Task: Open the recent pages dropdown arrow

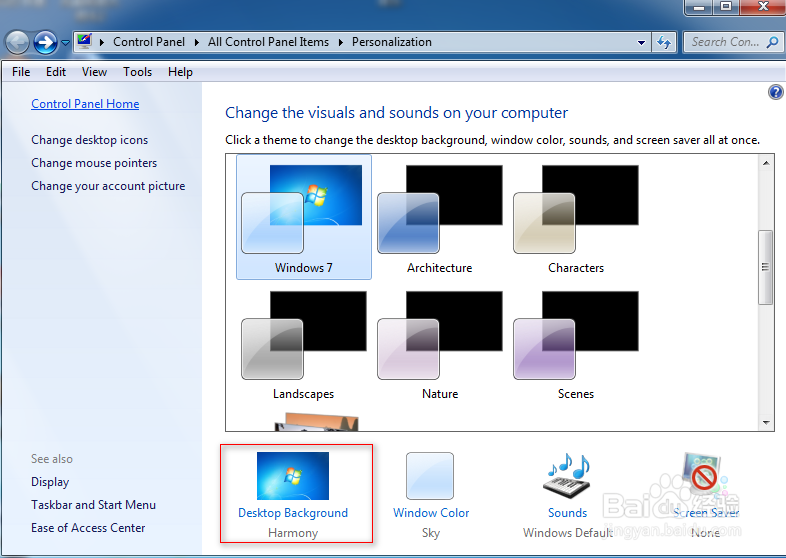Action: click(65, 43)
